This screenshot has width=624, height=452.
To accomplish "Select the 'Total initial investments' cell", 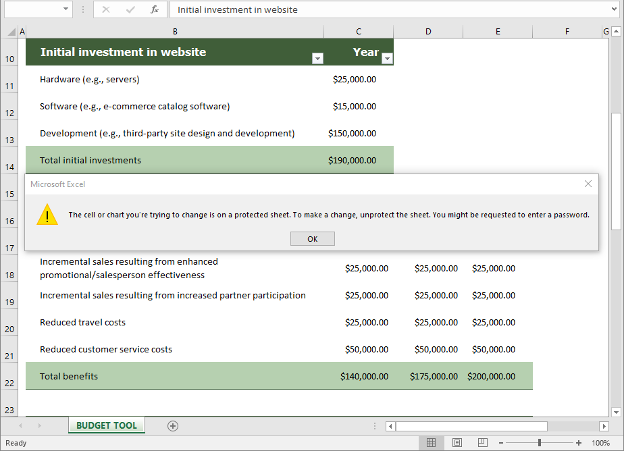I will tap(175, 160).
